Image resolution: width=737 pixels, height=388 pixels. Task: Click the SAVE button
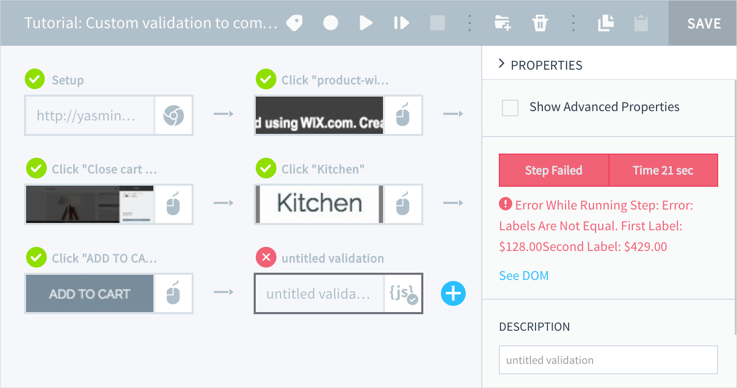703,23
